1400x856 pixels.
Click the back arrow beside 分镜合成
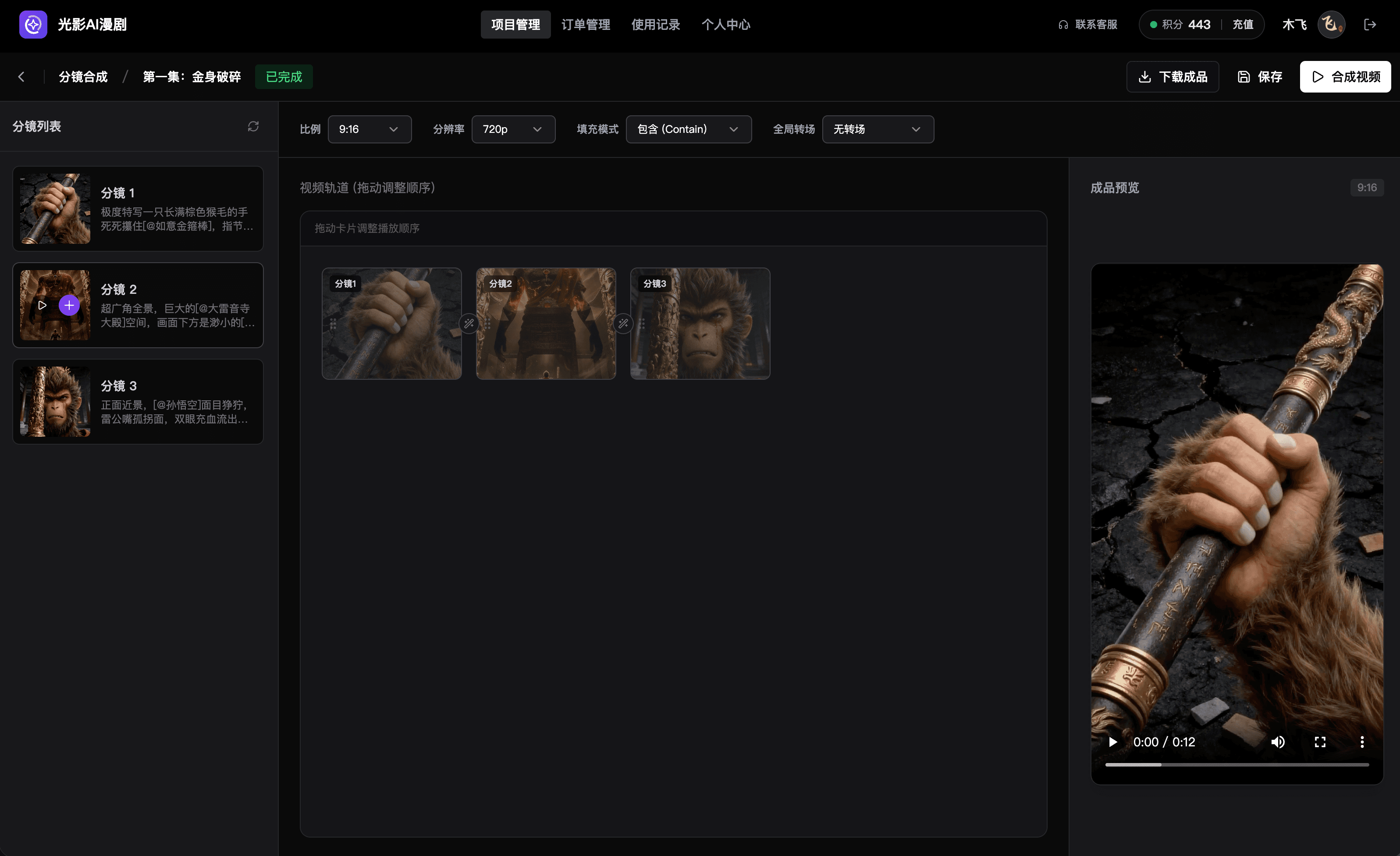click(x=21, y=77)
